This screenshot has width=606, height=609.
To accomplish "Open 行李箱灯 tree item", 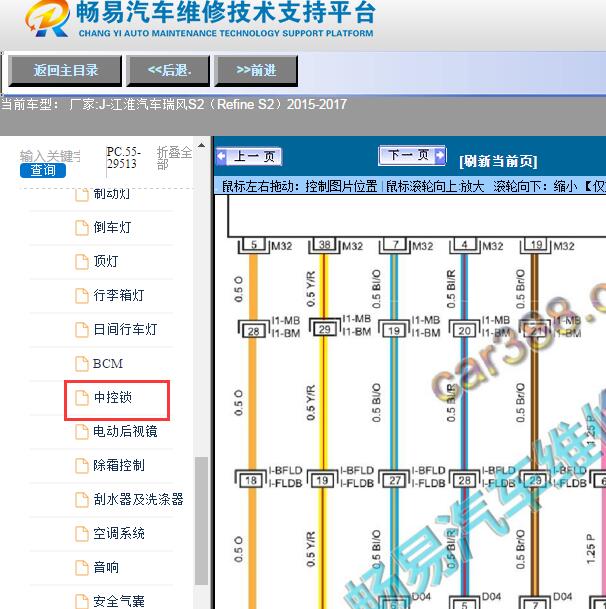I will click(118, 295).
